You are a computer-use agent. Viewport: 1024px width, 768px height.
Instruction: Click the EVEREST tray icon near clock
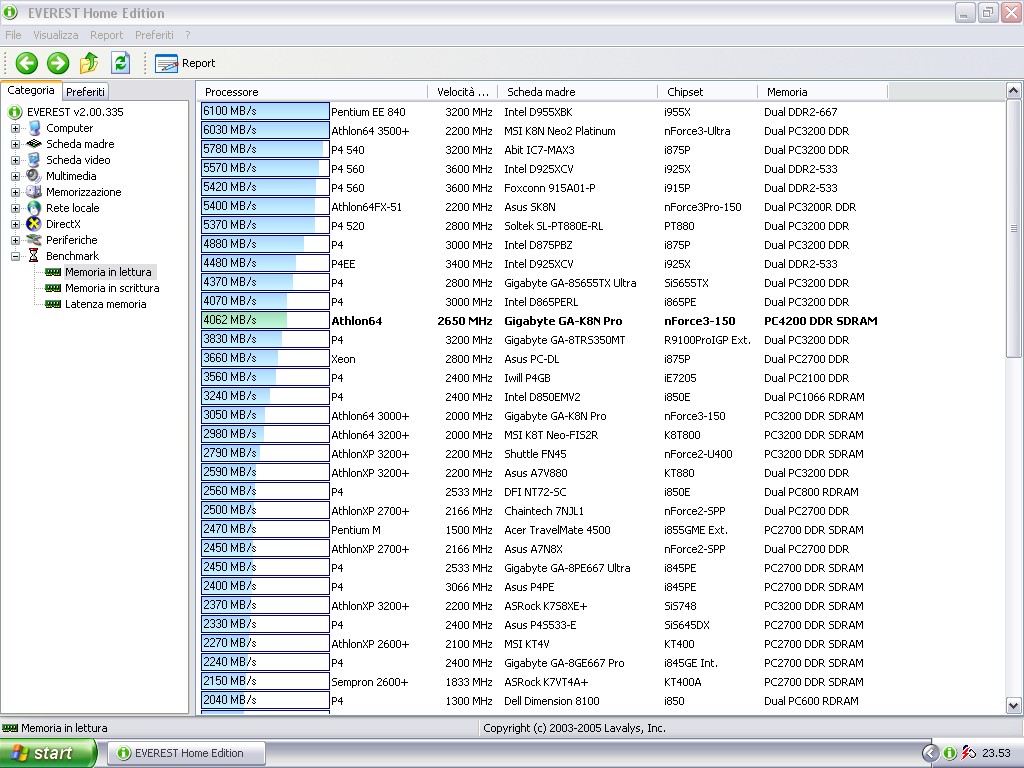(x=950, y=753)
